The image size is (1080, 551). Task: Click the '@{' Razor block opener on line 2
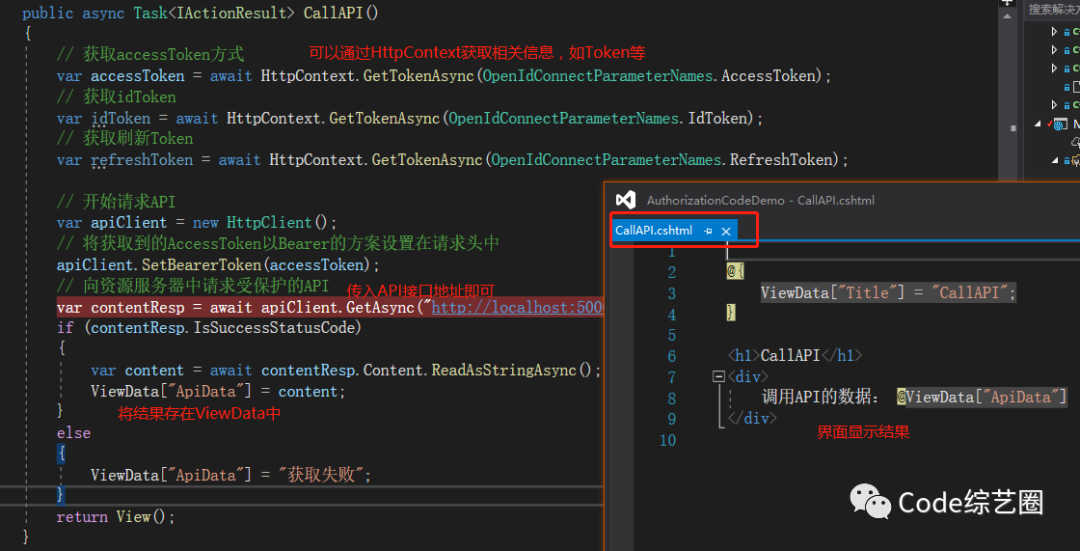tap(736, 272)
